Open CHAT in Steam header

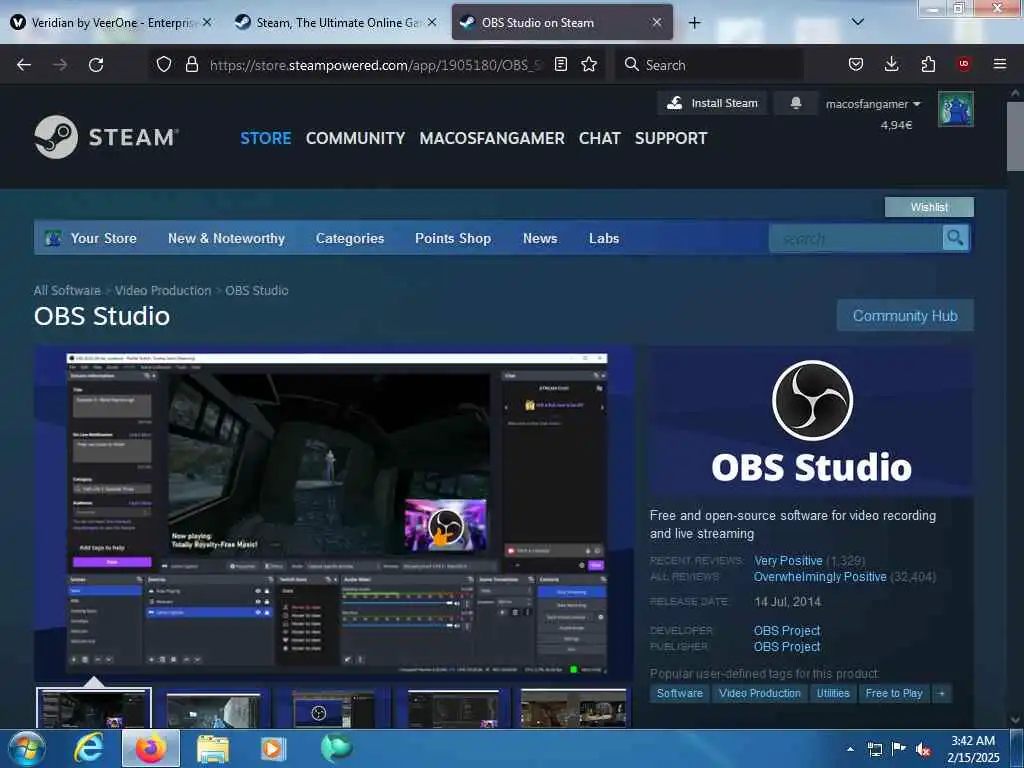(600, 138)
